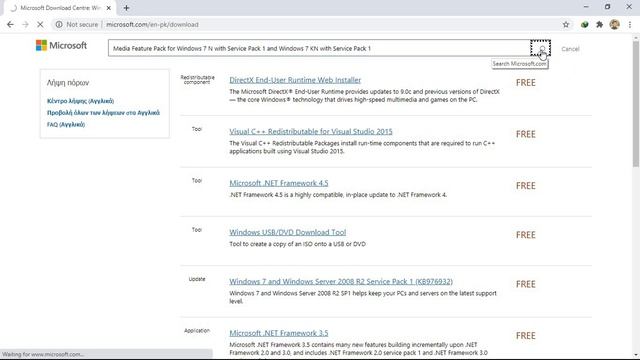Viewport: 640px width, 360px height.
Task: Open Microsoft .NET Framework 4.5 link
Action: [x=279, y=183]
